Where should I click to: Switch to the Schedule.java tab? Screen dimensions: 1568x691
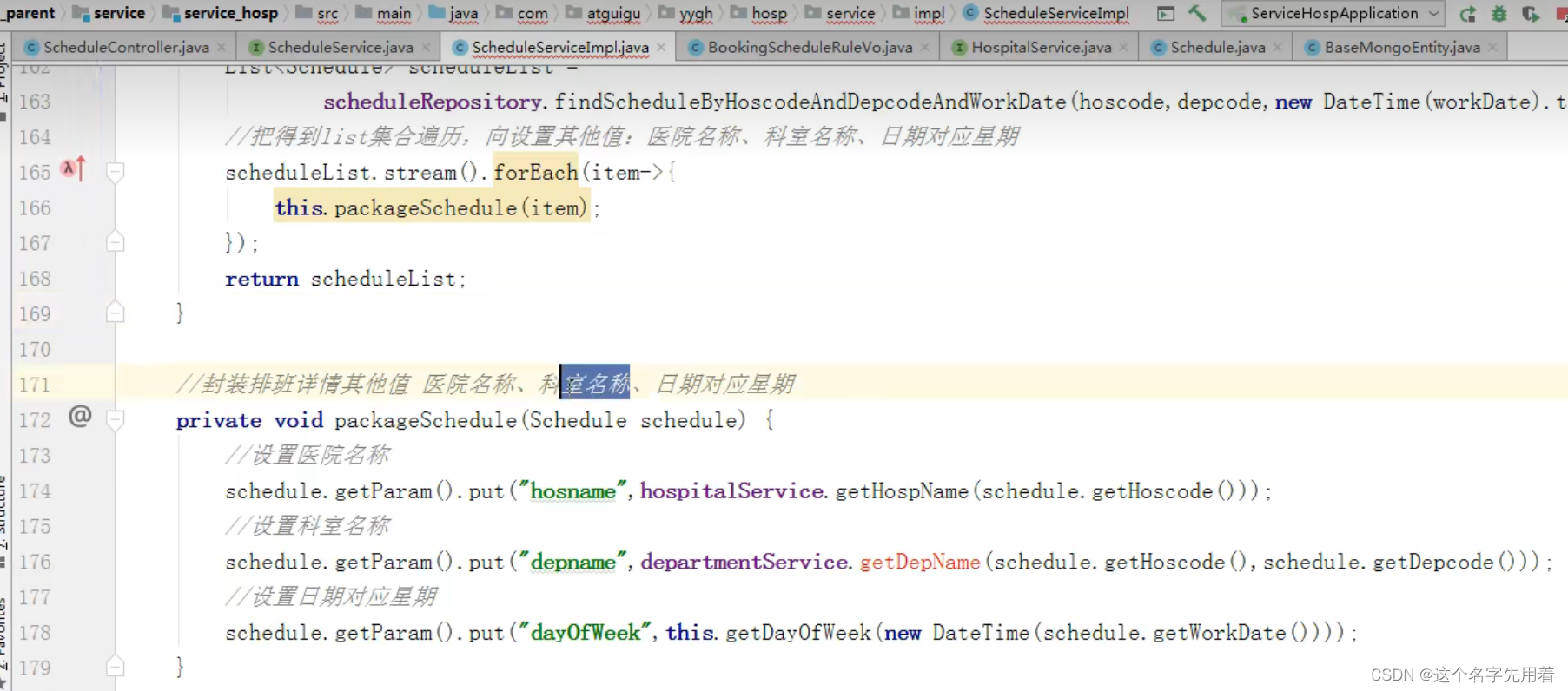click(x=1217, y=47)
